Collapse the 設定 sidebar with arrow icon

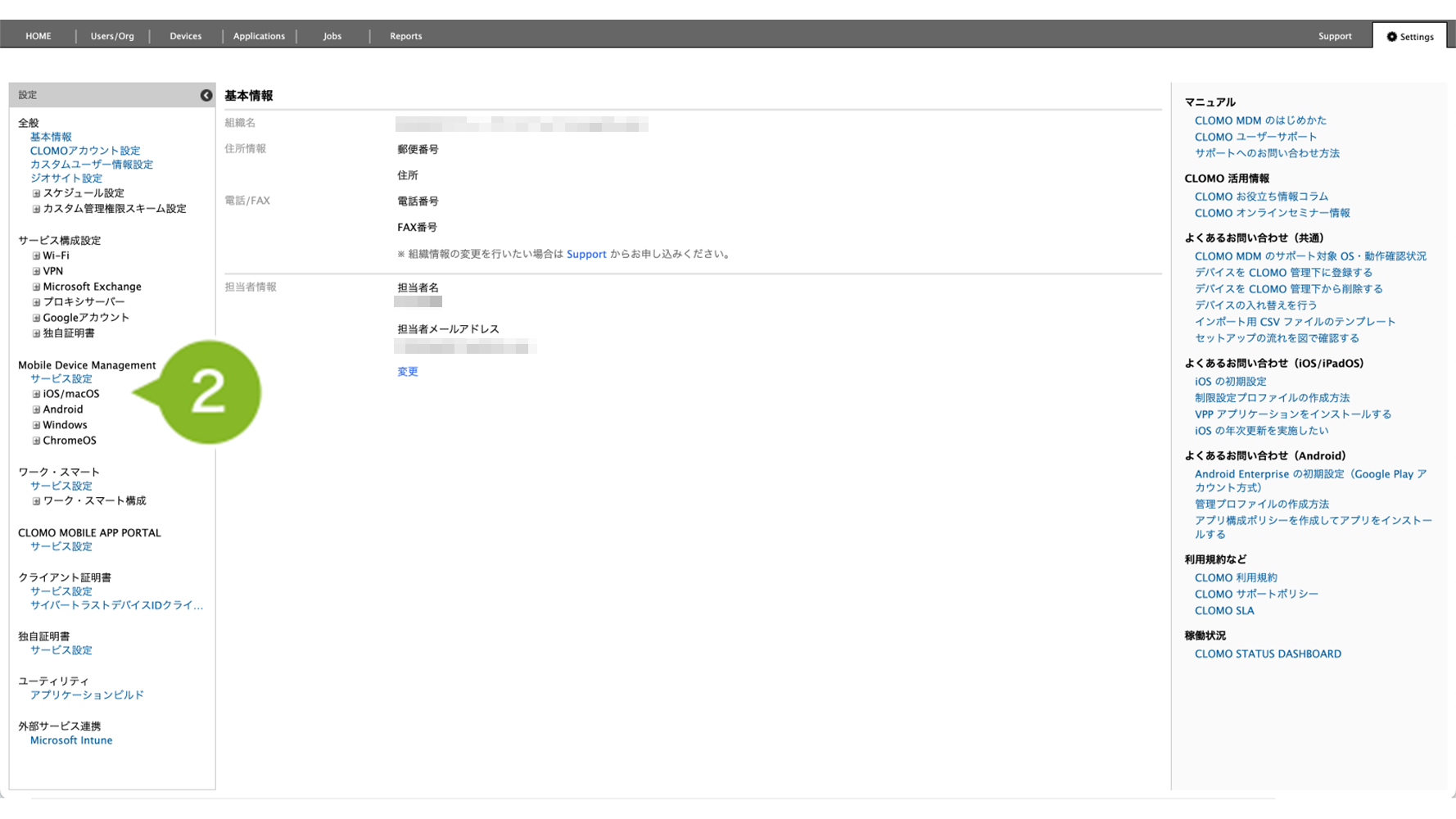pos(206,96)
